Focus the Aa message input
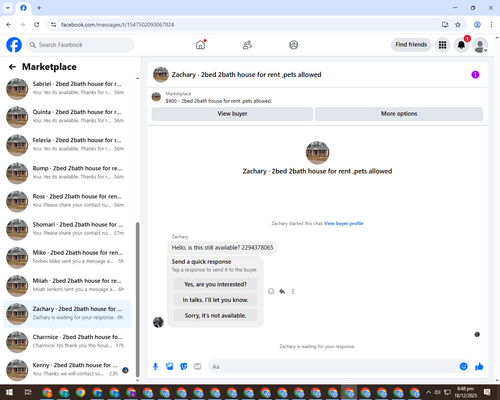Viewport: 500px width, 400px height. point(333,367)
